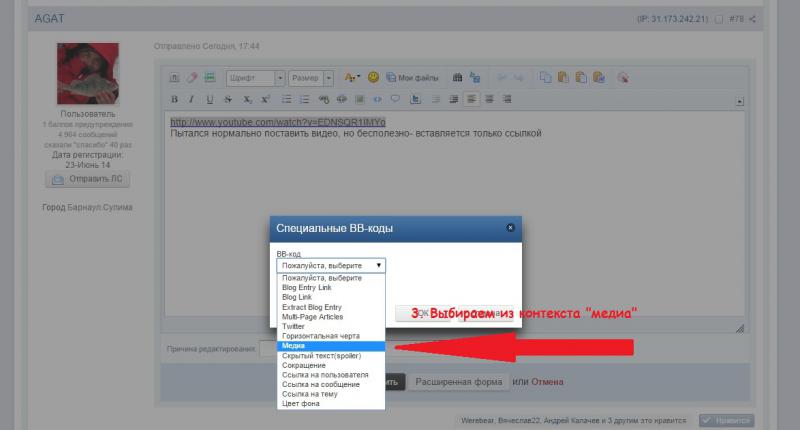
Task: Open the BB-код select dropdown
Action: [331, 265]
